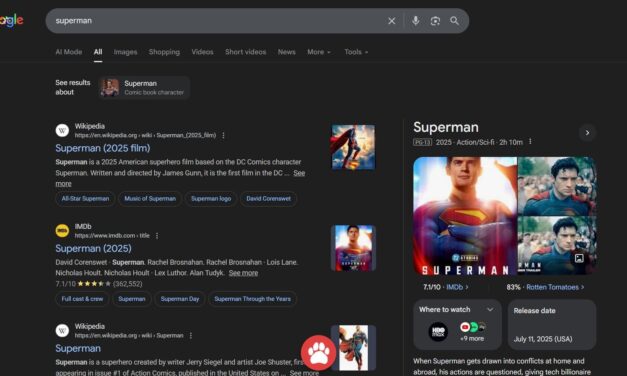Switch to Images tab

[x=125, y=52]
